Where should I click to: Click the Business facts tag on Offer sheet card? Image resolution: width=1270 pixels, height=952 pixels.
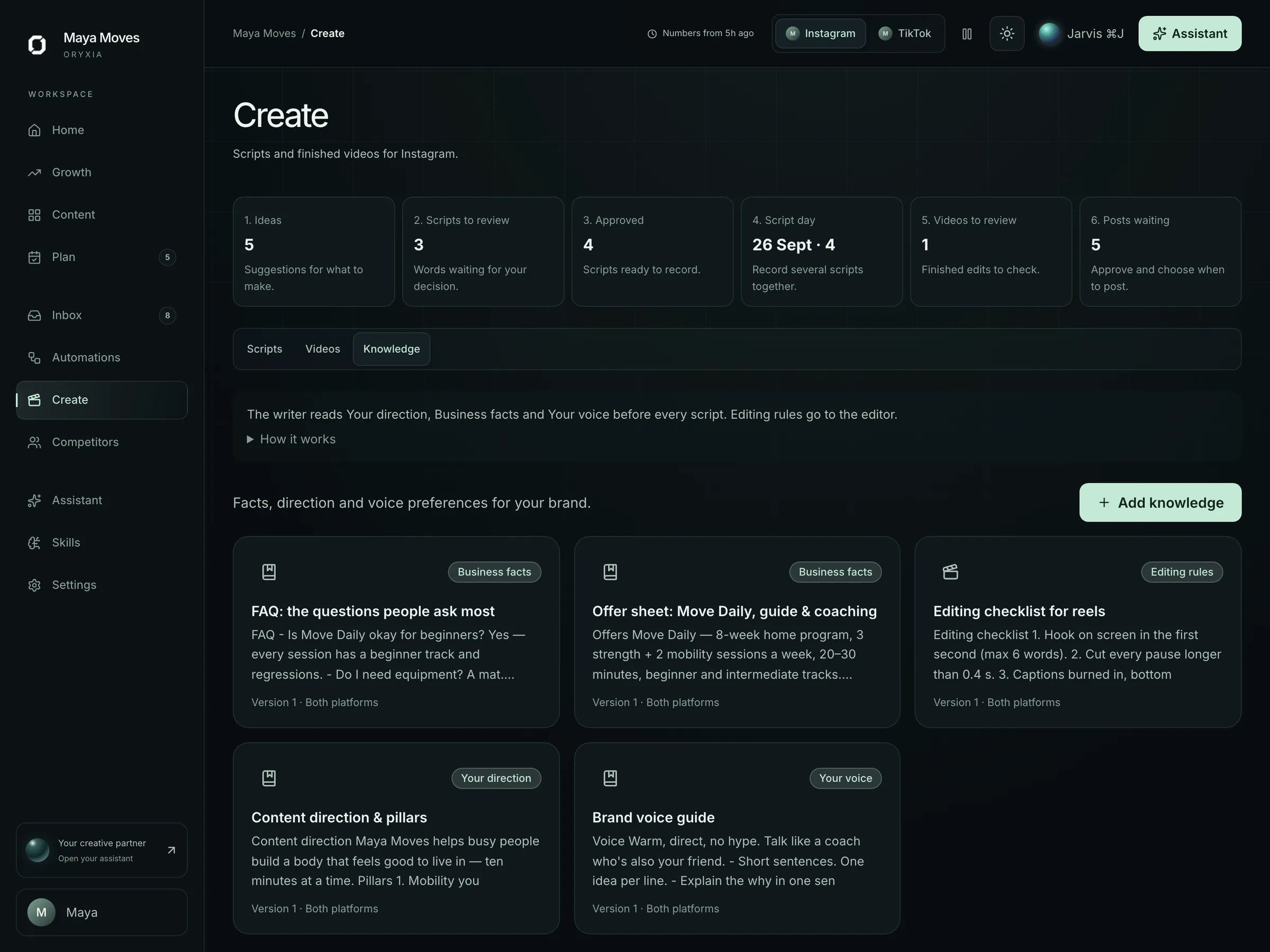pyautogui.click(x=836, y=572)
